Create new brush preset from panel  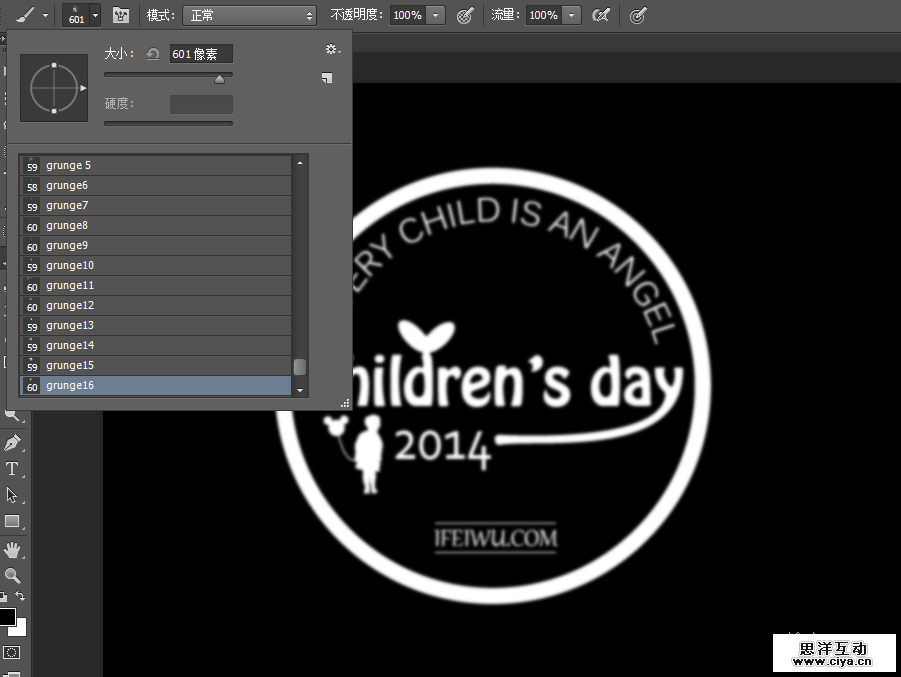coord(327,78)
